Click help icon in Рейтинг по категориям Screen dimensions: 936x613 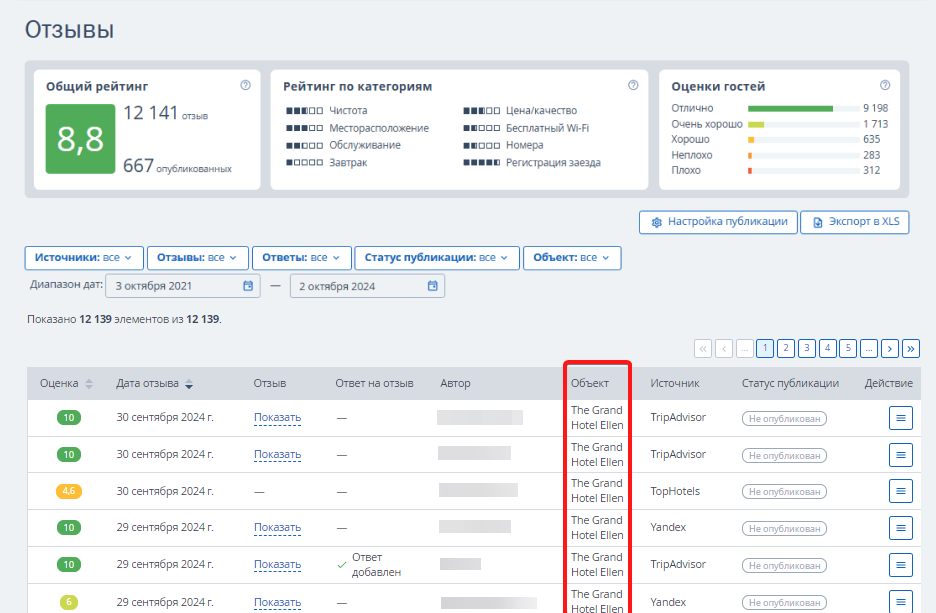[x=633, y=85]
